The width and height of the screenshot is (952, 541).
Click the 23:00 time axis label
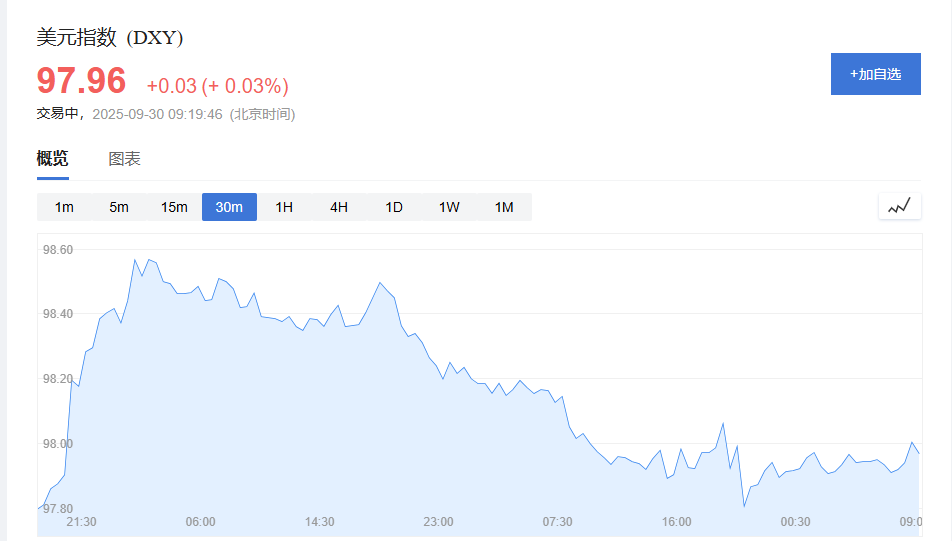438,522
